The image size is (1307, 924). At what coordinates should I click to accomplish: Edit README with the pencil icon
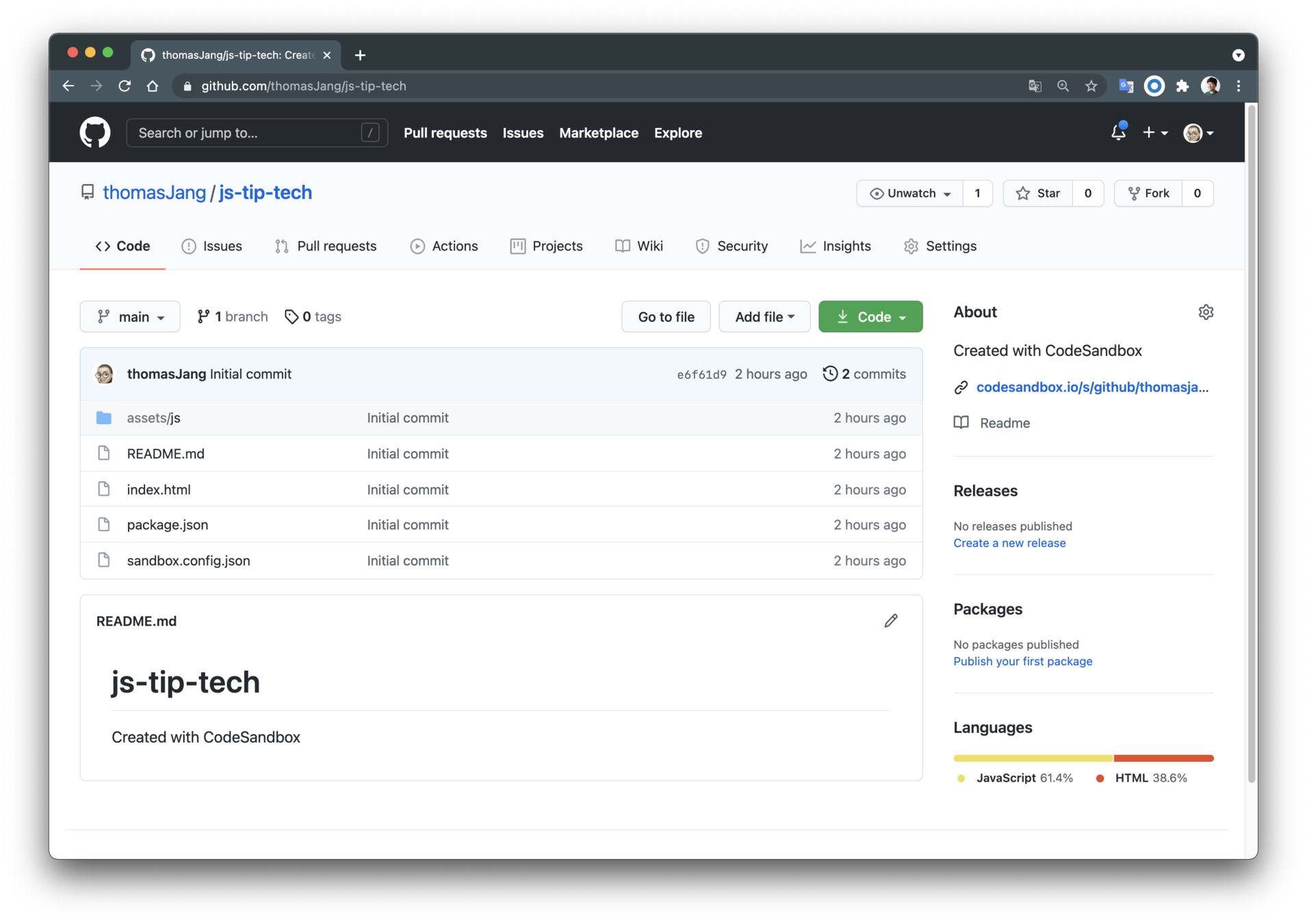[890, 621]
